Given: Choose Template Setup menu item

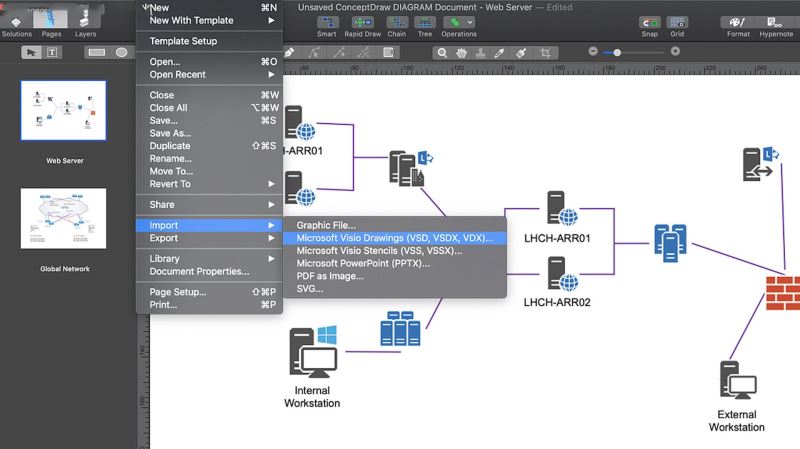Looking at the screenshot, I should pyautogui.click(x=210, y=41).
